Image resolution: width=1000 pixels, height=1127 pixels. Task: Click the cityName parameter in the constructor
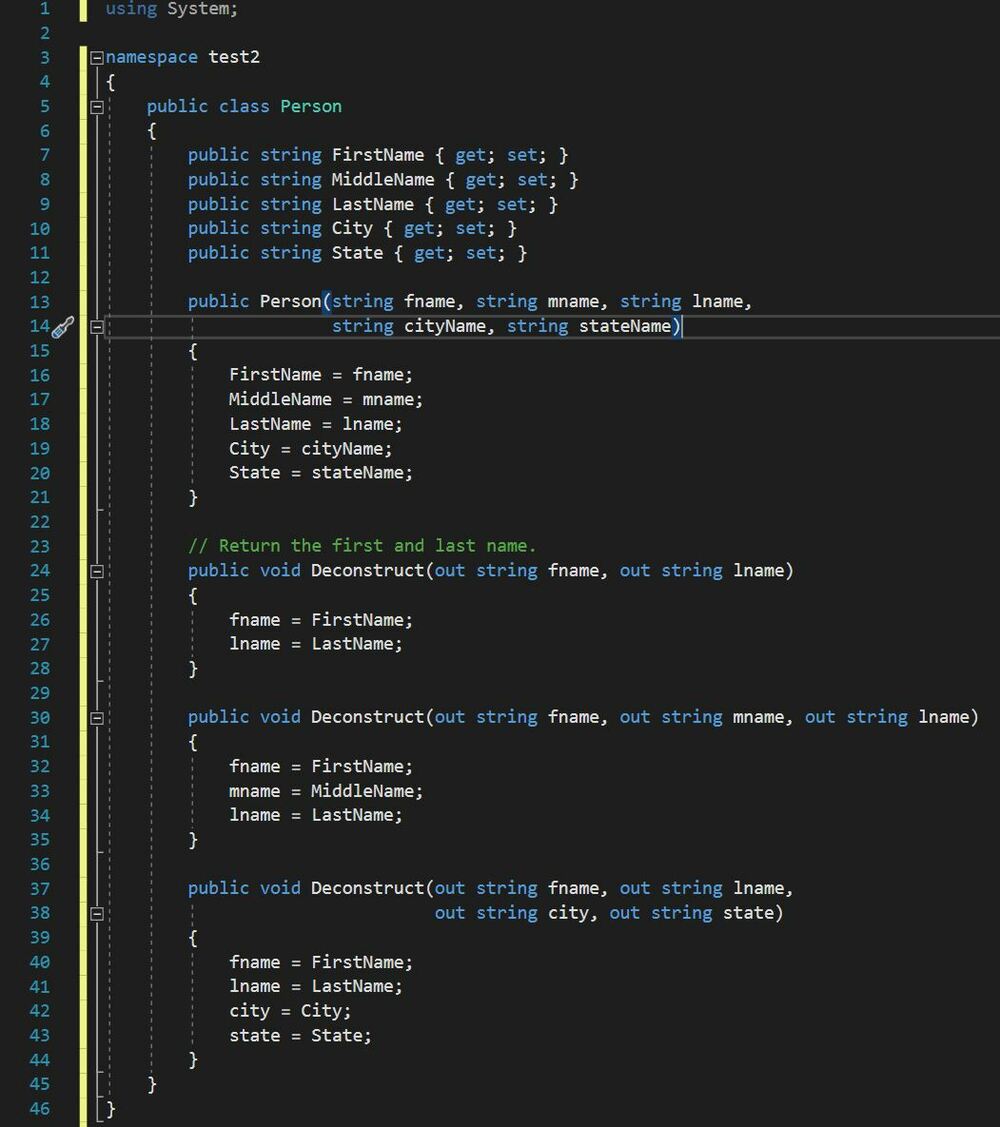coord(444,326)
